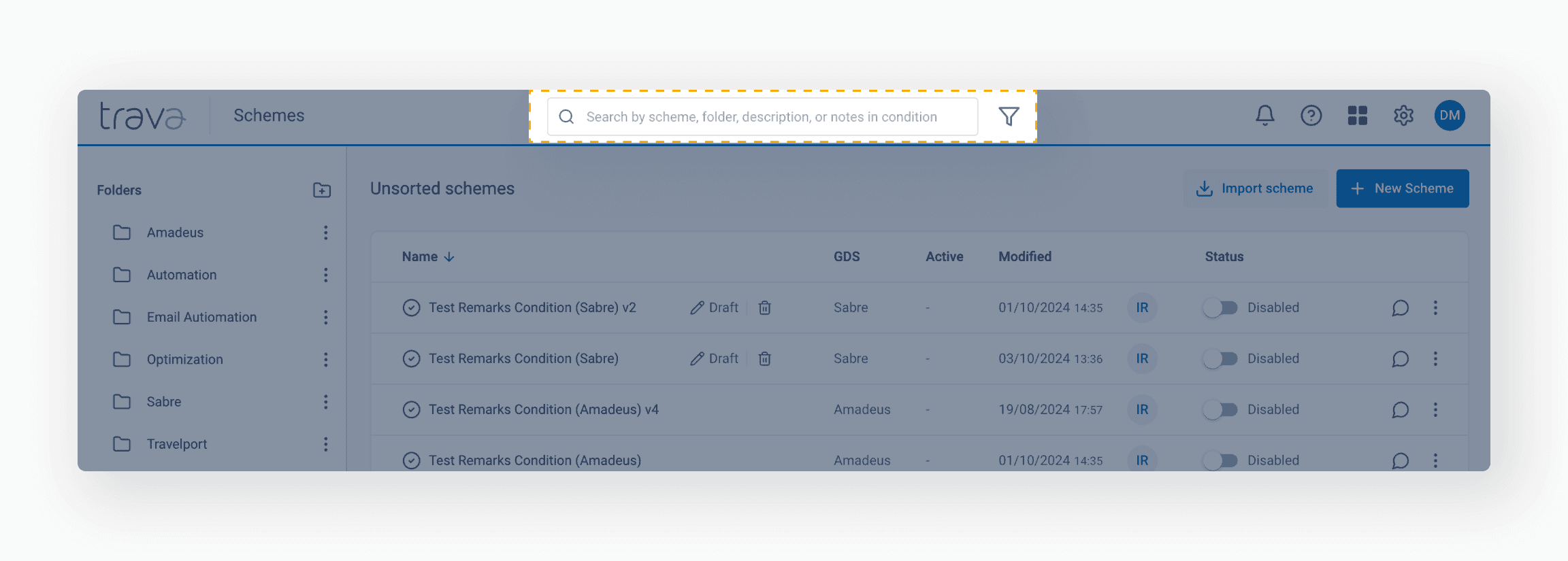Open three-dot menu for Optimization folder
The image size is (1568, 561).
pos(326,360)
